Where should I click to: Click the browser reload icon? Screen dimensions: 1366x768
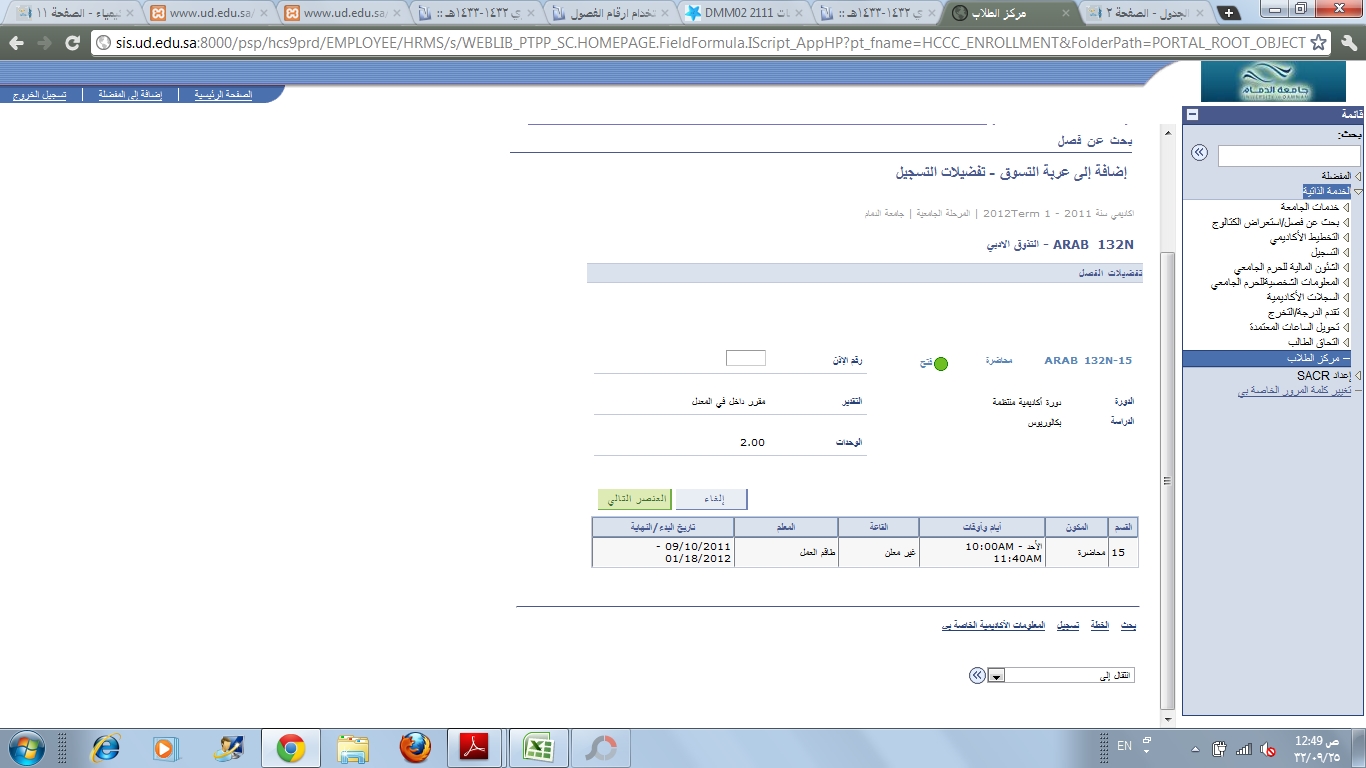click(72, 43)
